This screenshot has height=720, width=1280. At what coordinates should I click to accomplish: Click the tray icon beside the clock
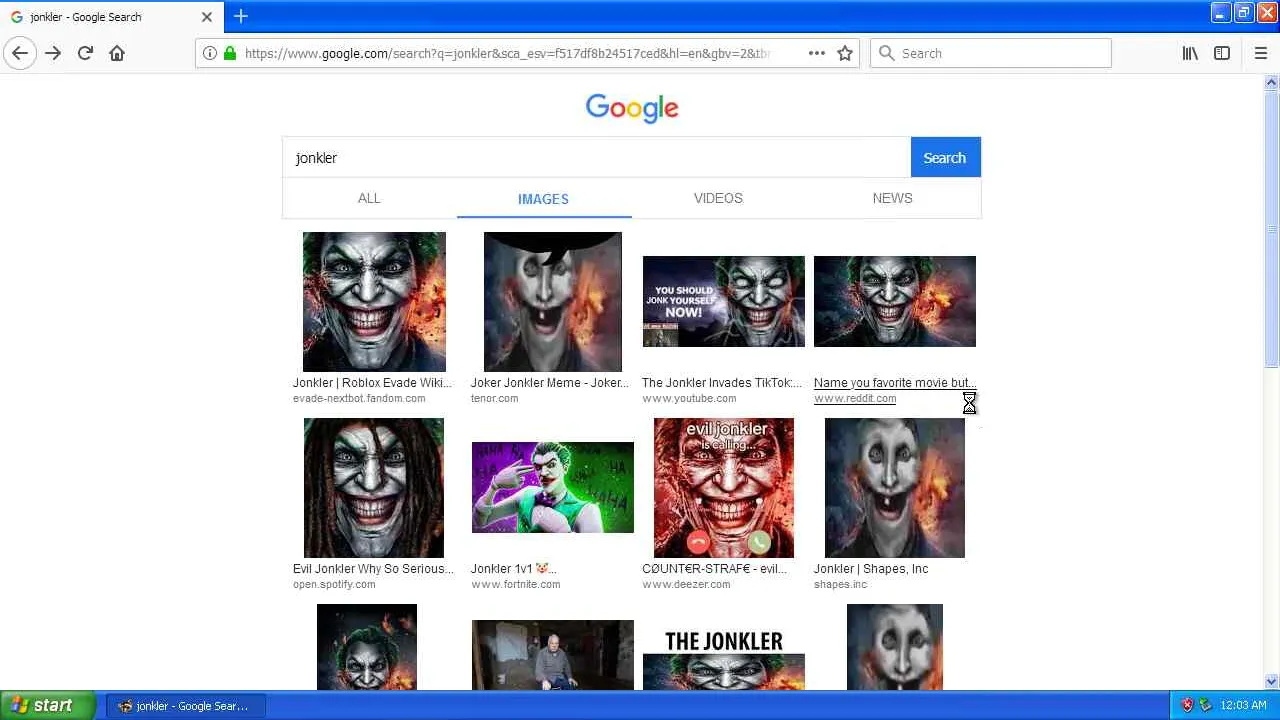[x=1205, y=705]
